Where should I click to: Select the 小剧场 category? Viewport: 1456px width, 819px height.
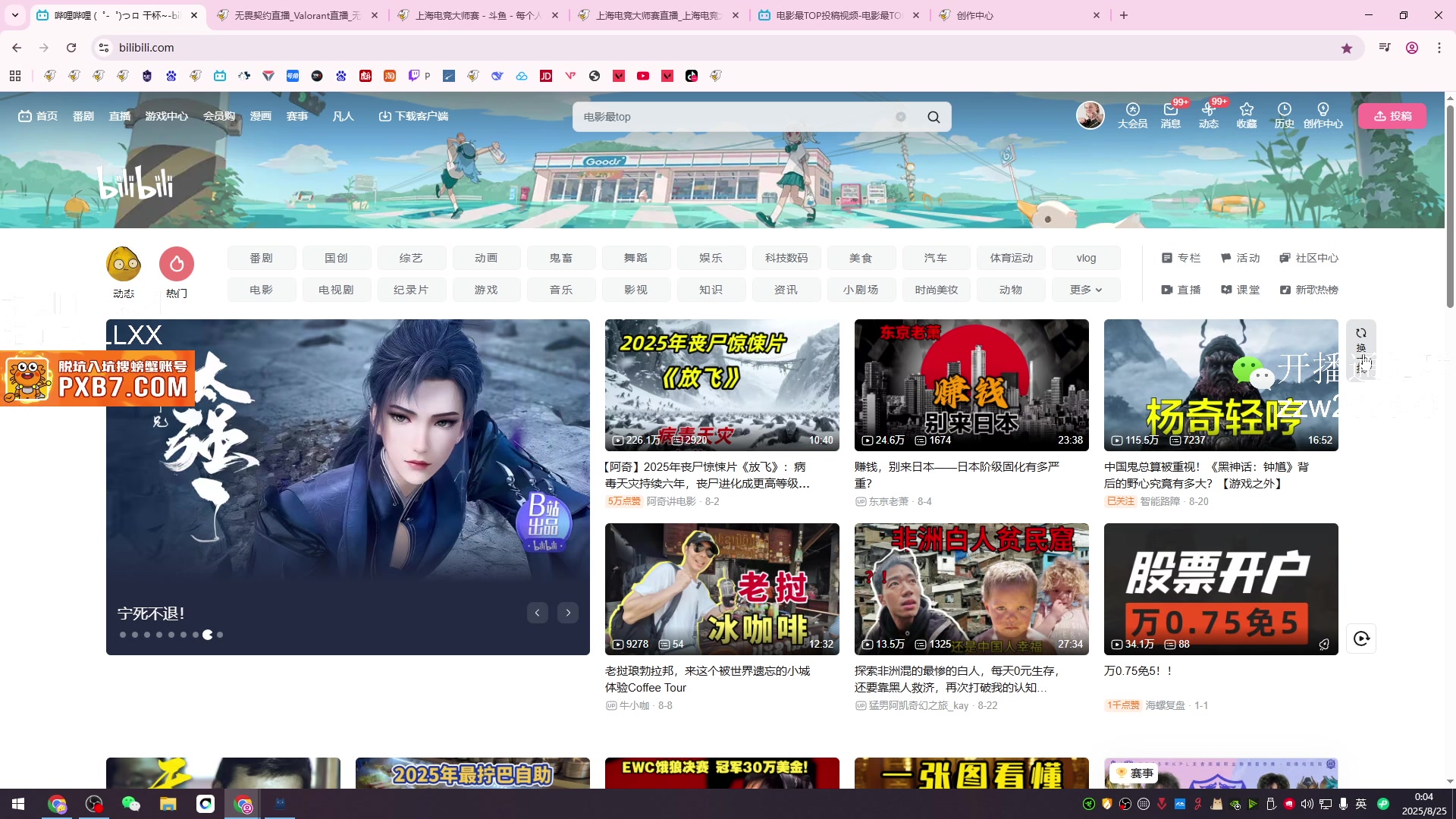tap(861, 290)
